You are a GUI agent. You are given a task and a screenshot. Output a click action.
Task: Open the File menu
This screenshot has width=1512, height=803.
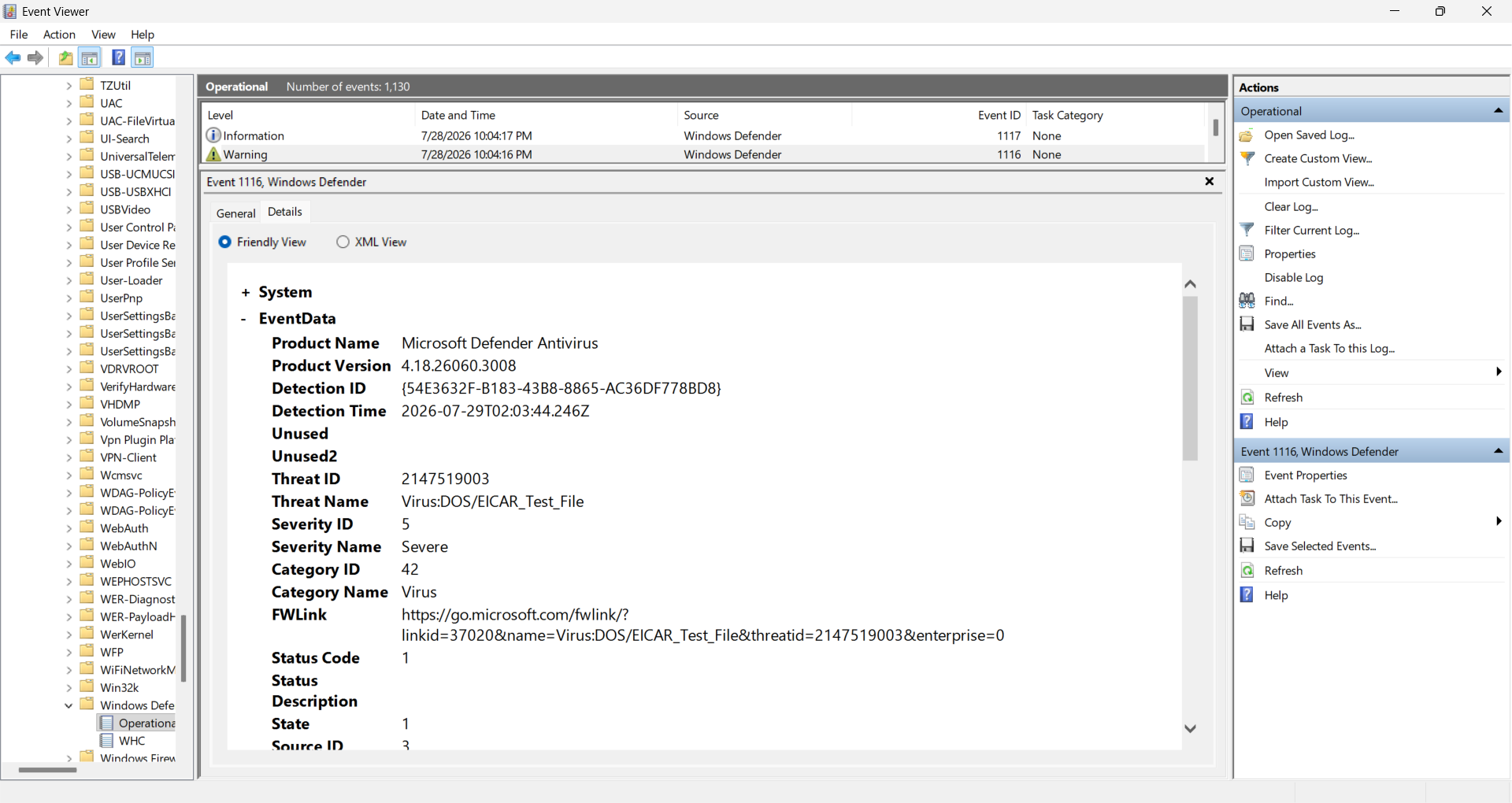19,35
